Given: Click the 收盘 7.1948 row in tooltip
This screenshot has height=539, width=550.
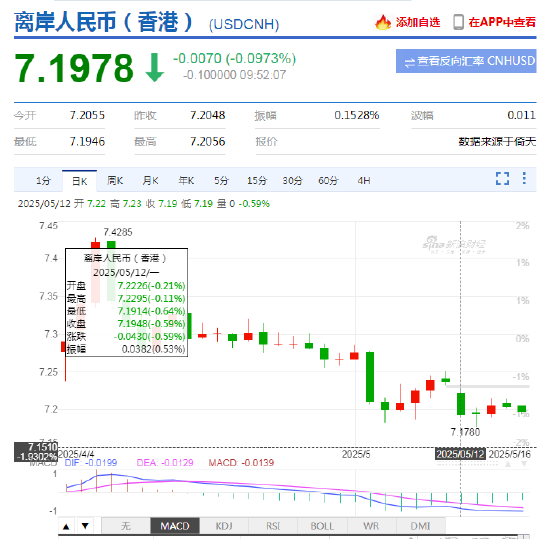Looking at the screenshot, I should point(126,324).
